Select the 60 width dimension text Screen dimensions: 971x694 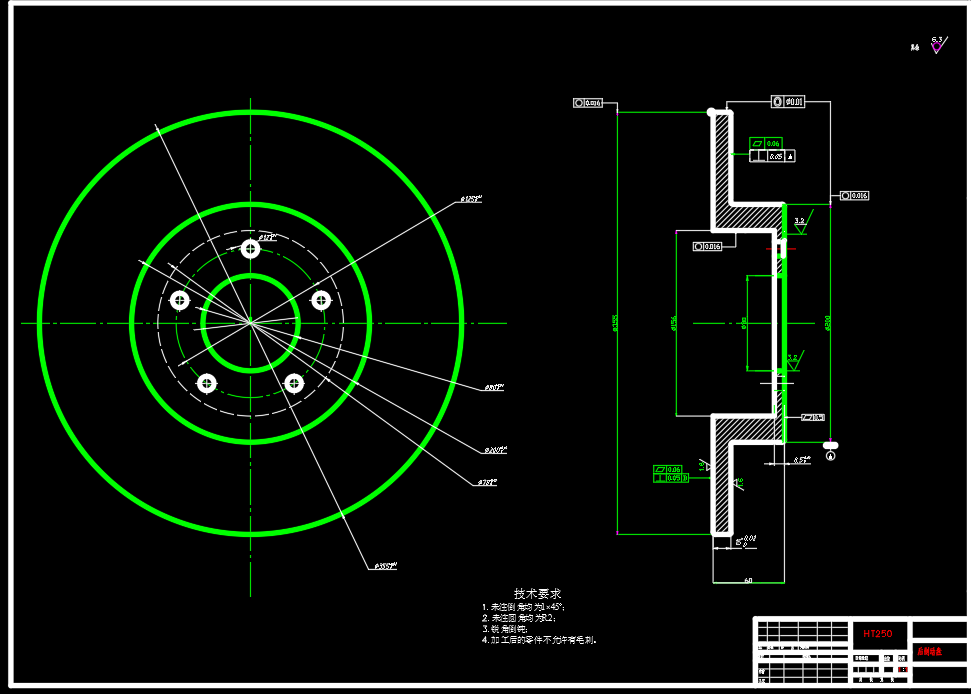(748, 580)
